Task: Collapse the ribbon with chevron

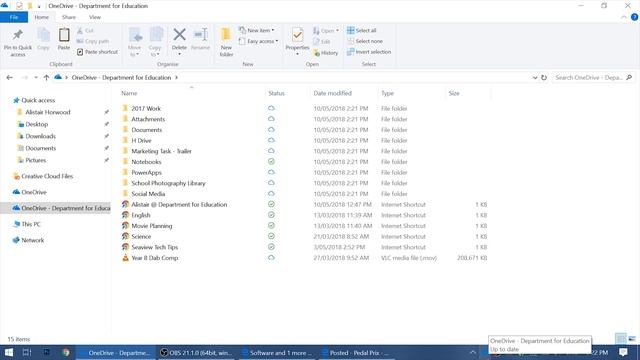Action: click(624, 17)
